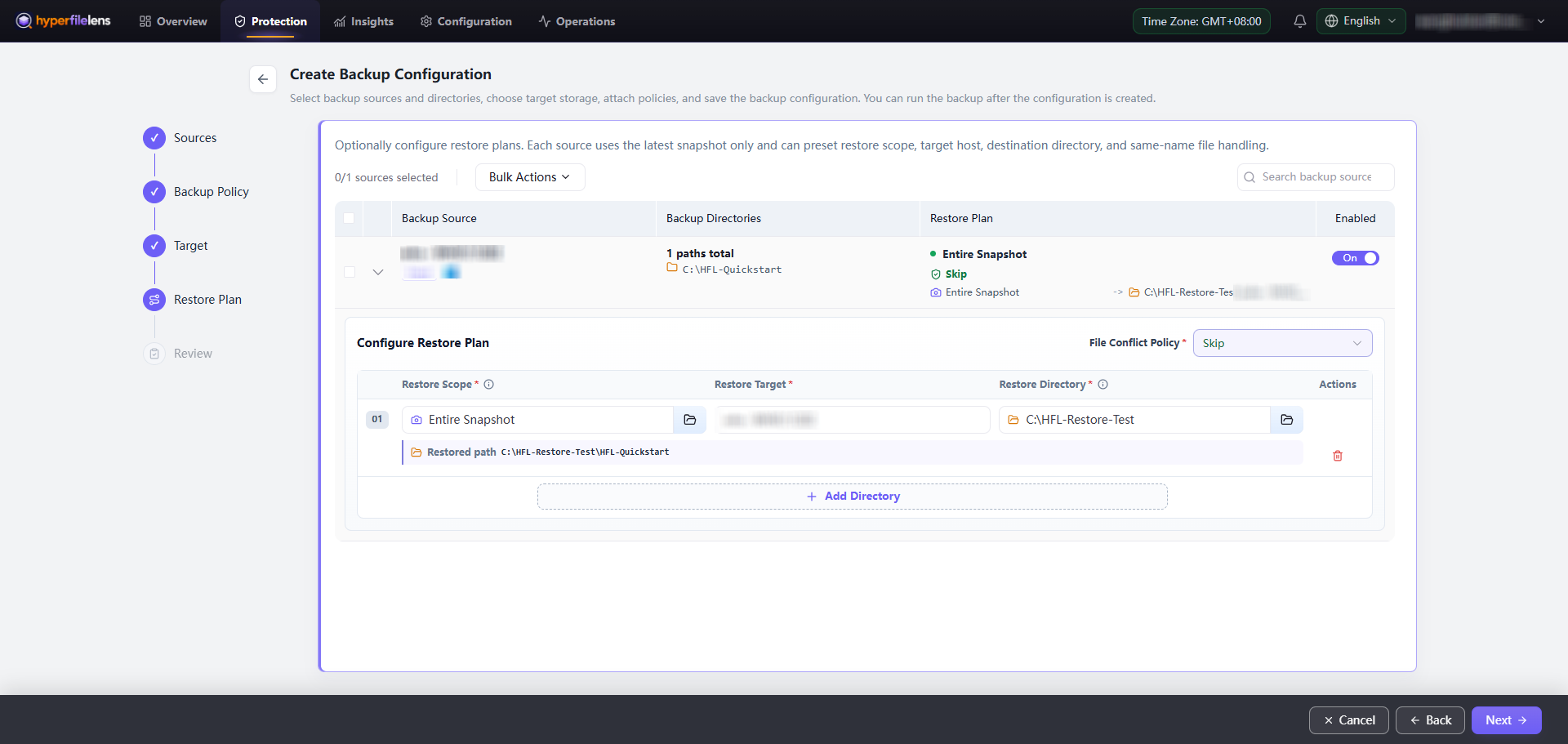Check the select-all sources checkbox
This screenshot has width=1568, height=744.
349,218
